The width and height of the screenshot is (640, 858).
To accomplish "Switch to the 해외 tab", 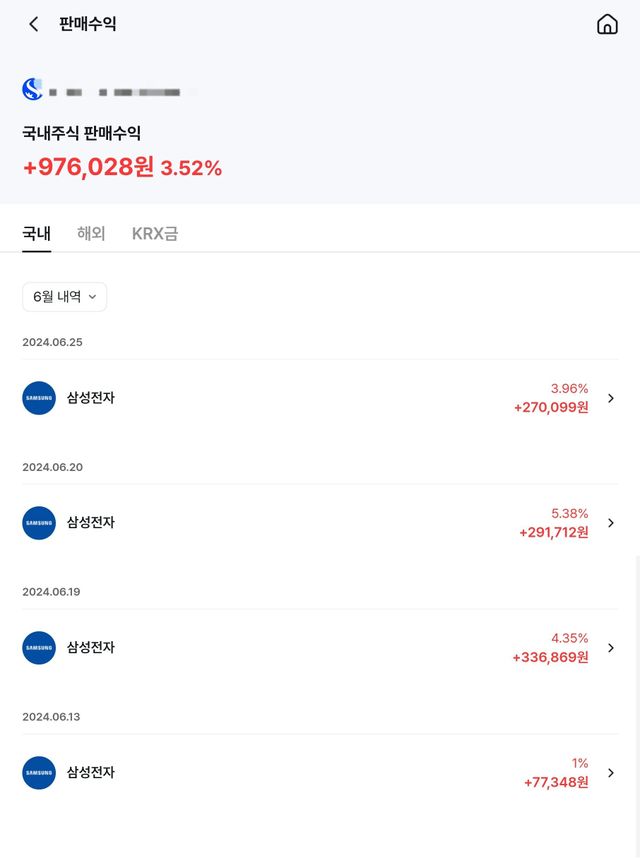I will pyautogui.click(x=91, y=234).
